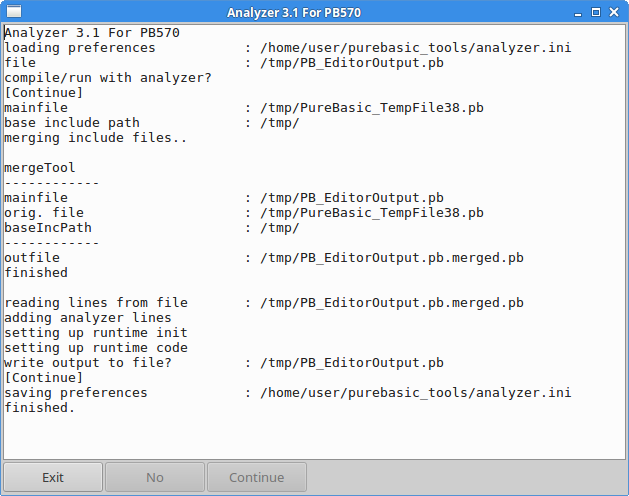Close the Analyzer 3.1 window
Viewport: 629px width, 496px height.
[x=615, y=12]
